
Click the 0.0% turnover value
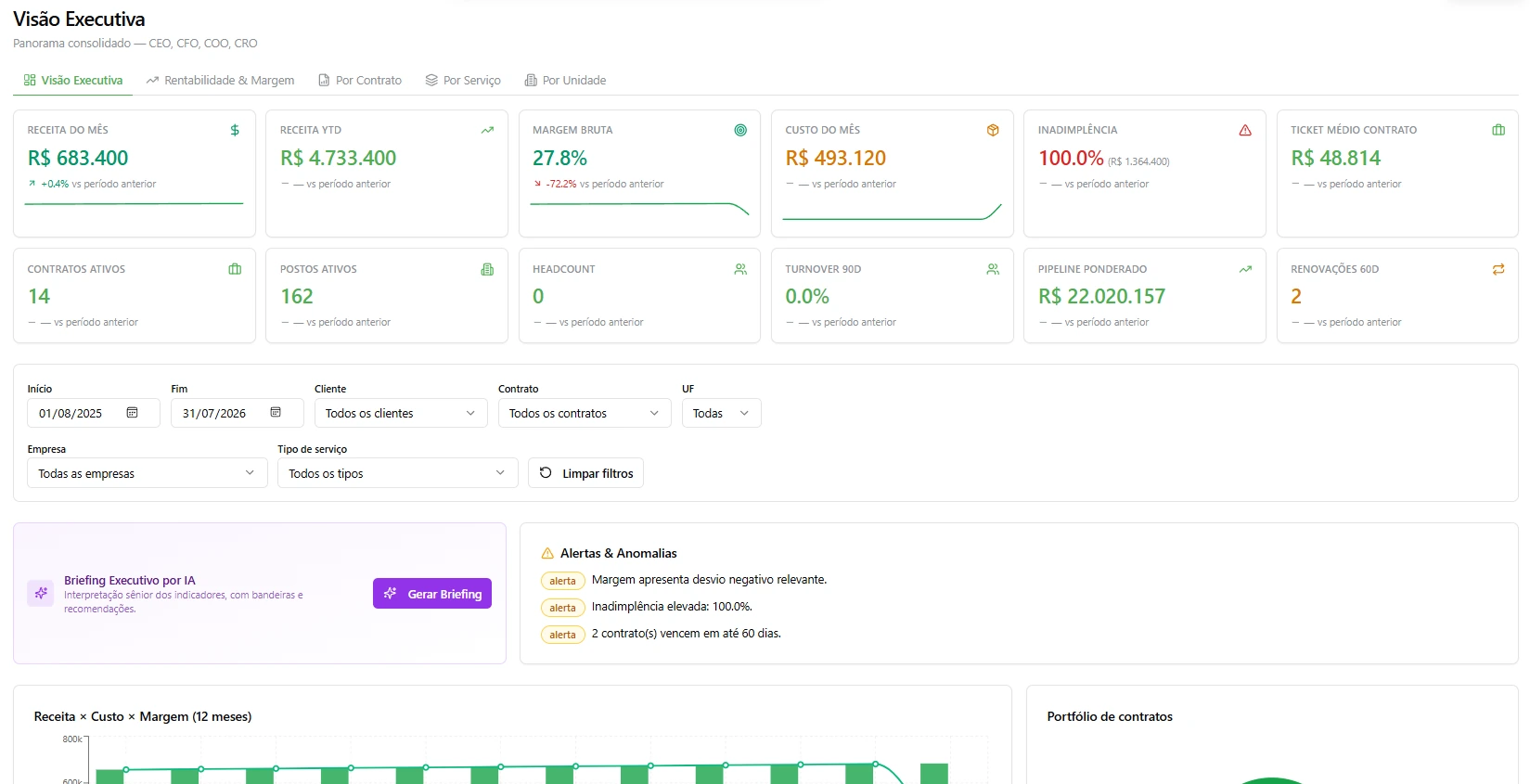pyautogui.click(x=807, y=296)
